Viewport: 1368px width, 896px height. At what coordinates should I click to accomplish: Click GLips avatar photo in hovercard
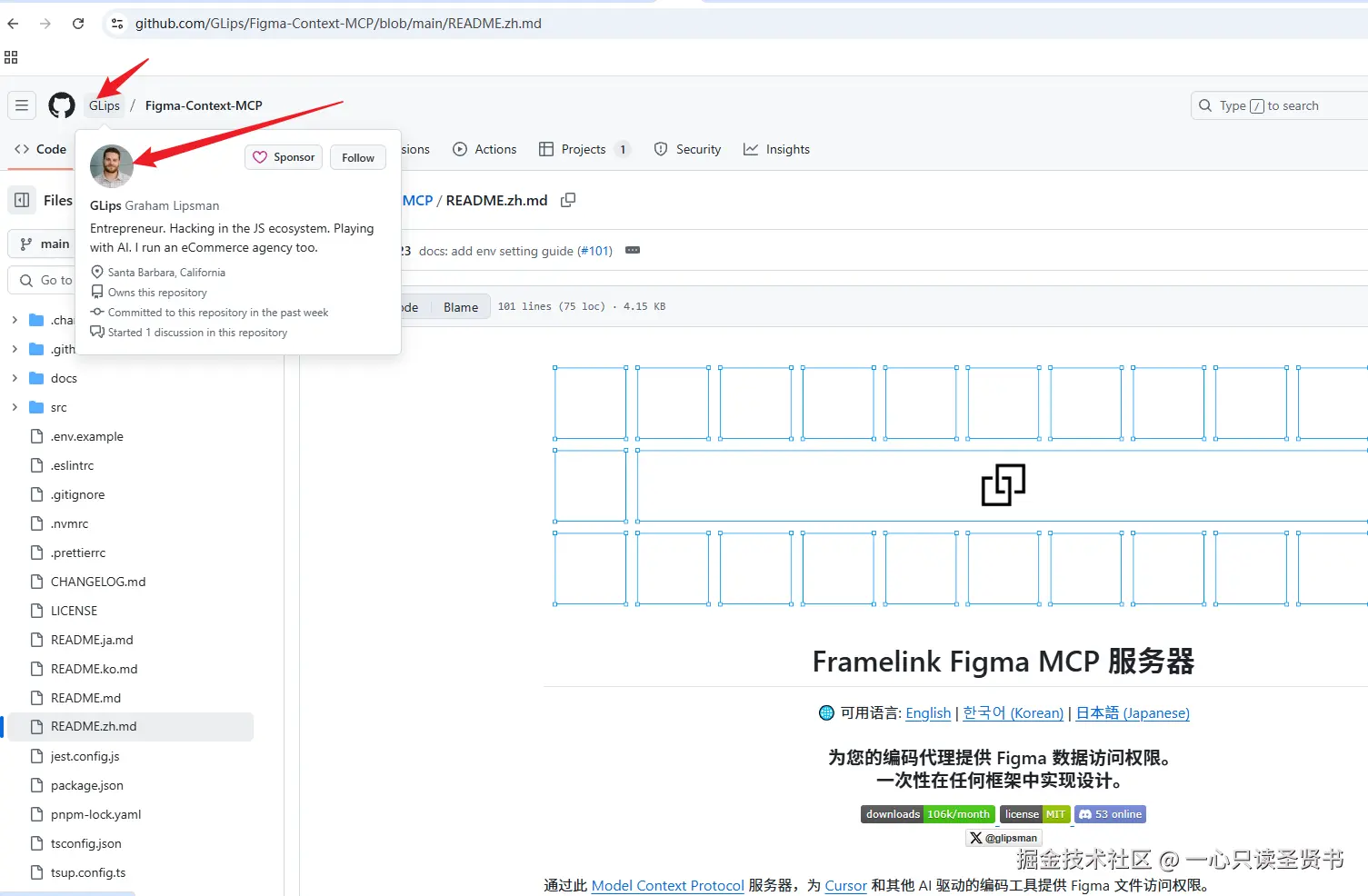pyautogui.click(x=112, y=166)
